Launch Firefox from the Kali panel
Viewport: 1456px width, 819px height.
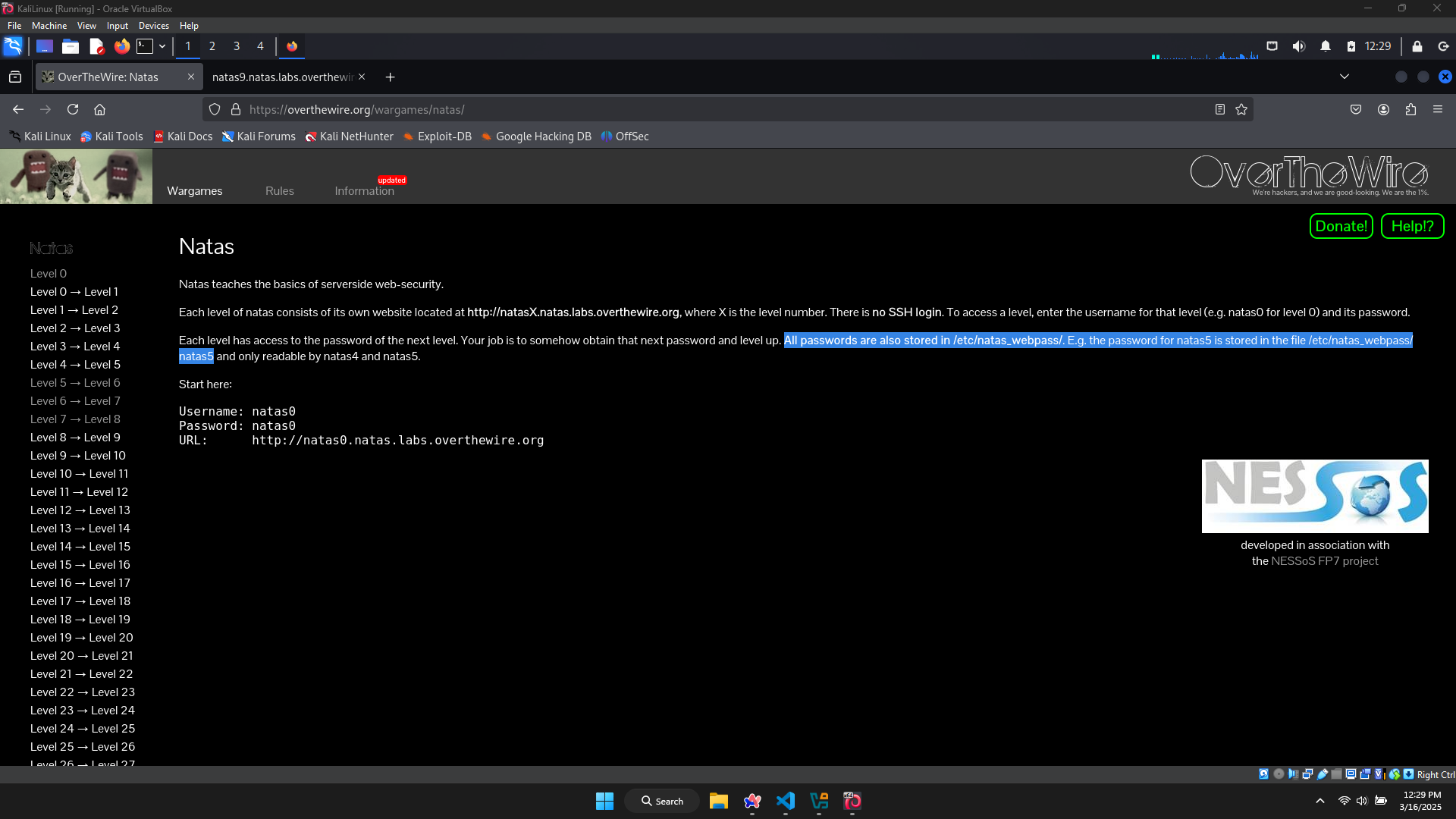click(121, 46)
